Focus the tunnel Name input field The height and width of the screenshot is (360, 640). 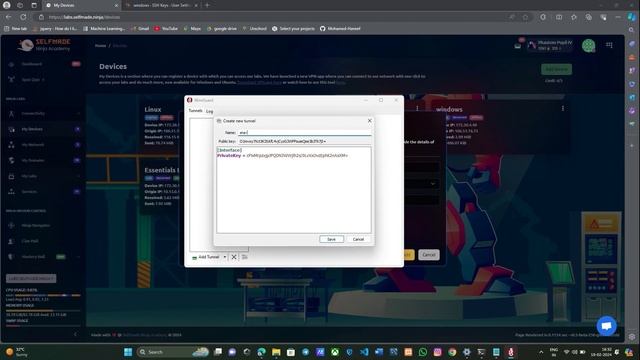click(304, 133)
